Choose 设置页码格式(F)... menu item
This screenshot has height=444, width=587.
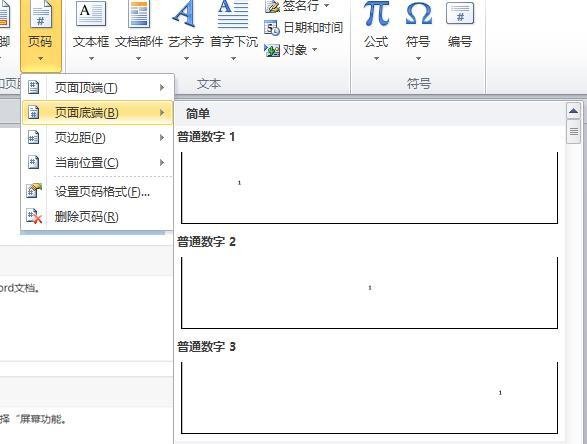pos(97,192)
